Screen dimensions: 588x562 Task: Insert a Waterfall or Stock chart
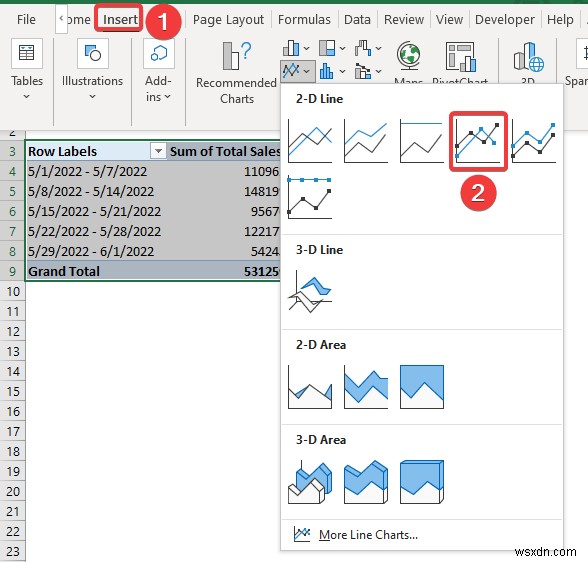(x=363, y=48)
